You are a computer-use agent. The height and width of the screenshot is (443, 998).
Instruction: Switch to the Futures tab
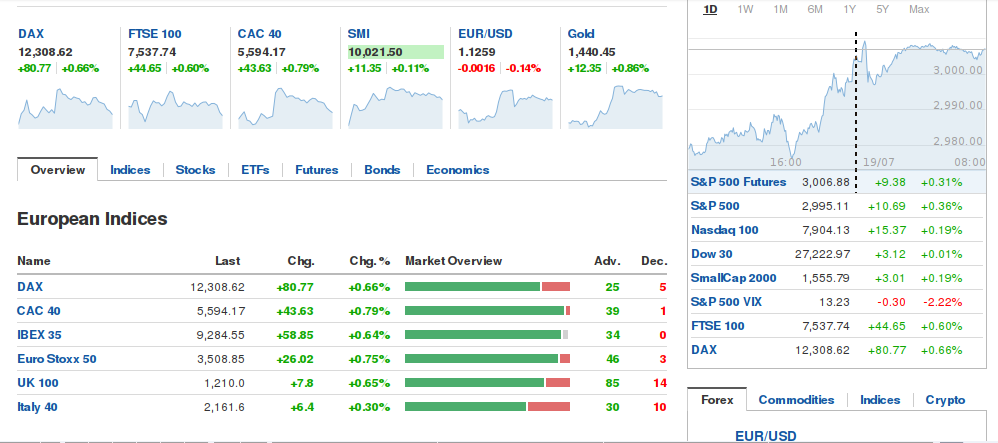[316, 170]
